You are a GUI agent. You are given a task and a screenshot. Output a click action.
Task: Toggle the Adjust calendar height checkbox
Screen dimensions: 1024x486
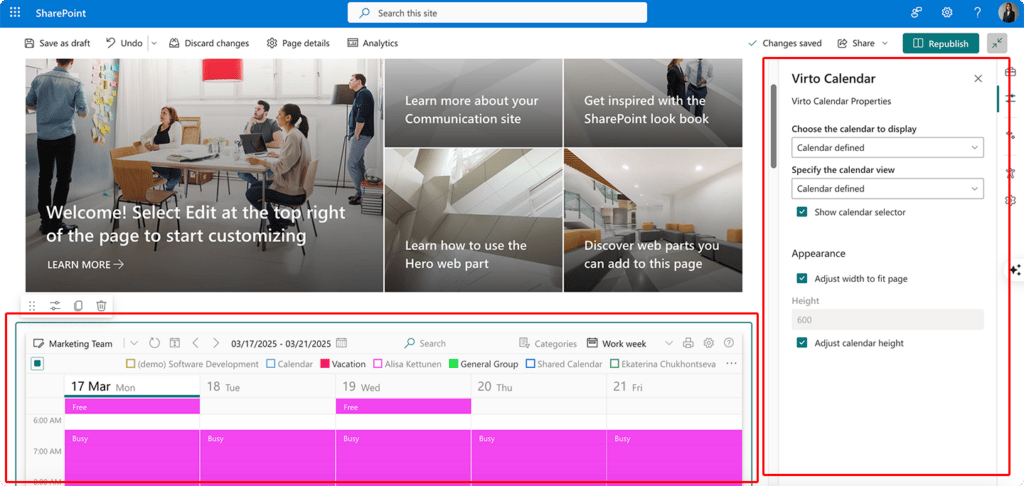[802, 343]
